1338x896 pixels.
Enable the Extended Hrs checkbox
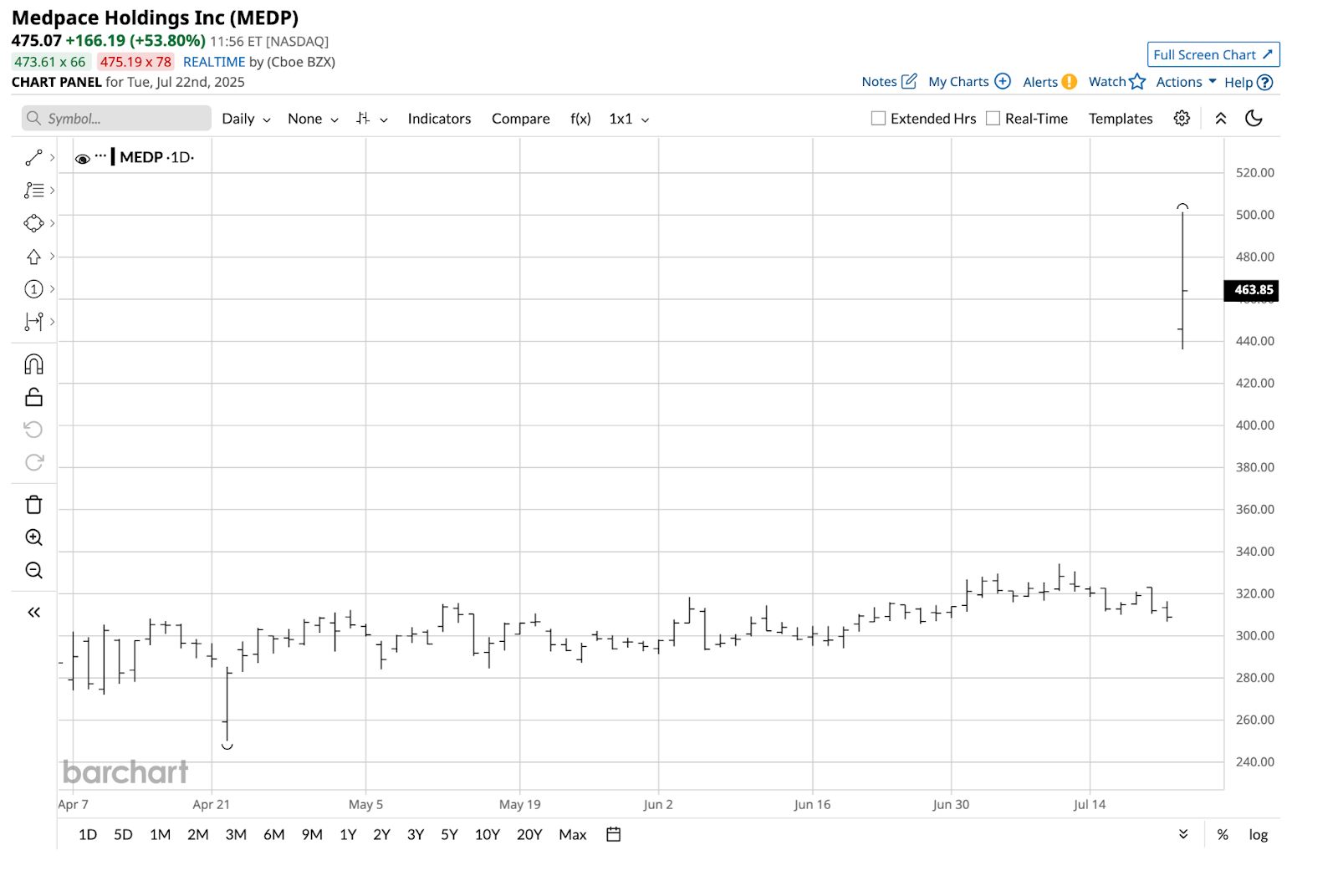pyautogui.click(x=878, y=119)
